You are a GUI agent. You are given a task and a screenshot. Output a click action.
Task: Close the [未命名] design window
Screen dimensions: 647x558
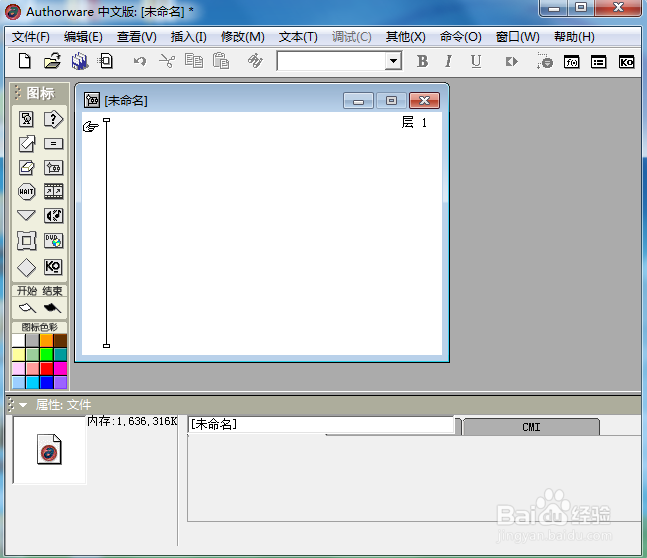[424, 100]
